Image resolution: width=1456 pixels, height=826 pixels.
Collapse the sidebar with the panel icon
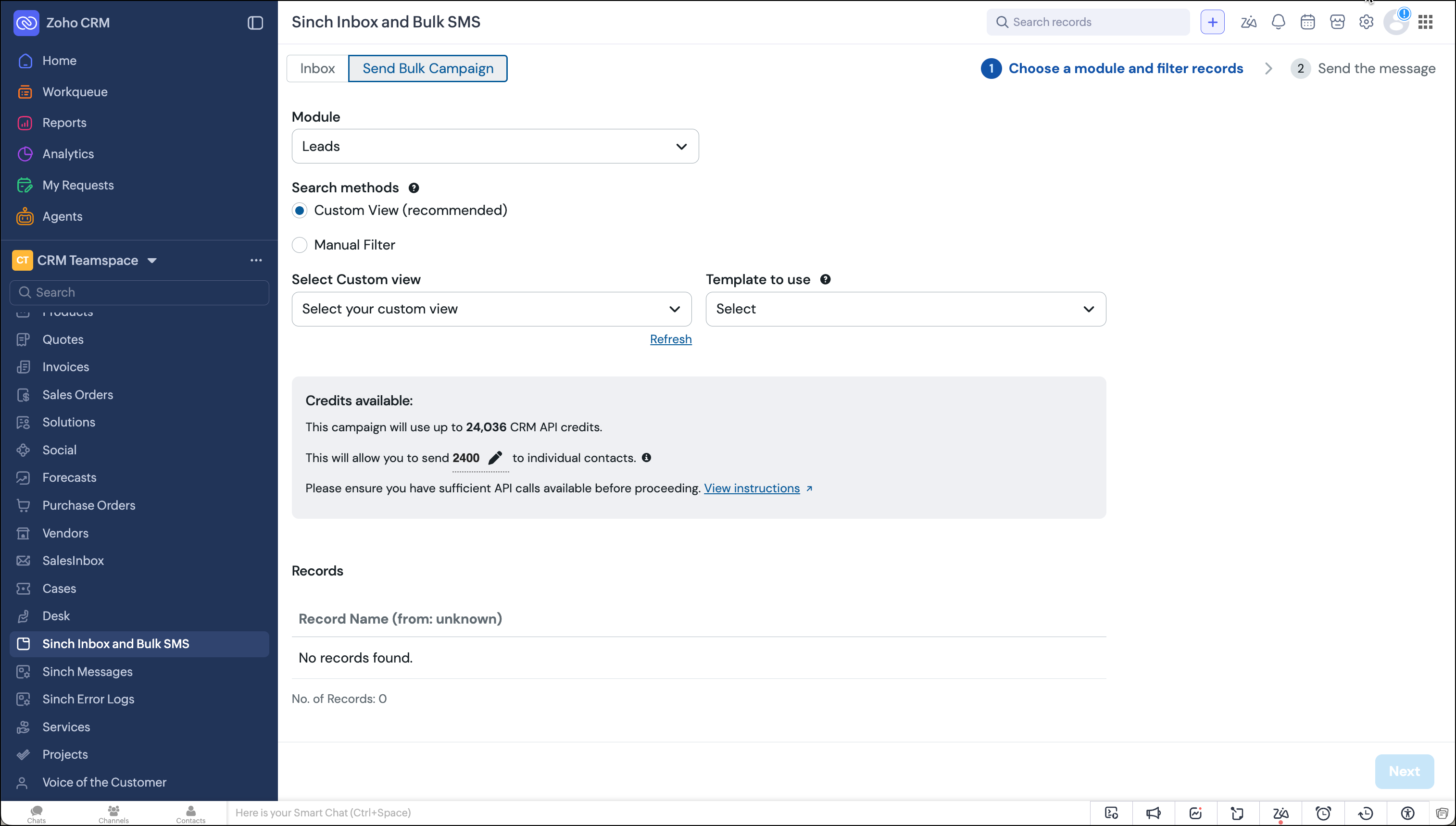255,23
